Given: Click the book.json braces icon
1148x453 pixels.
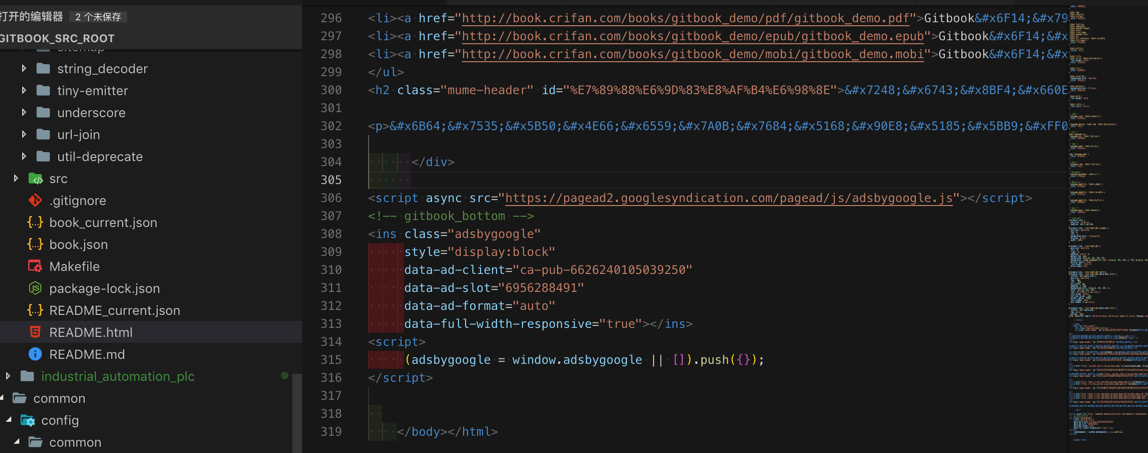Looking at the screenshot, I should 34,244.
